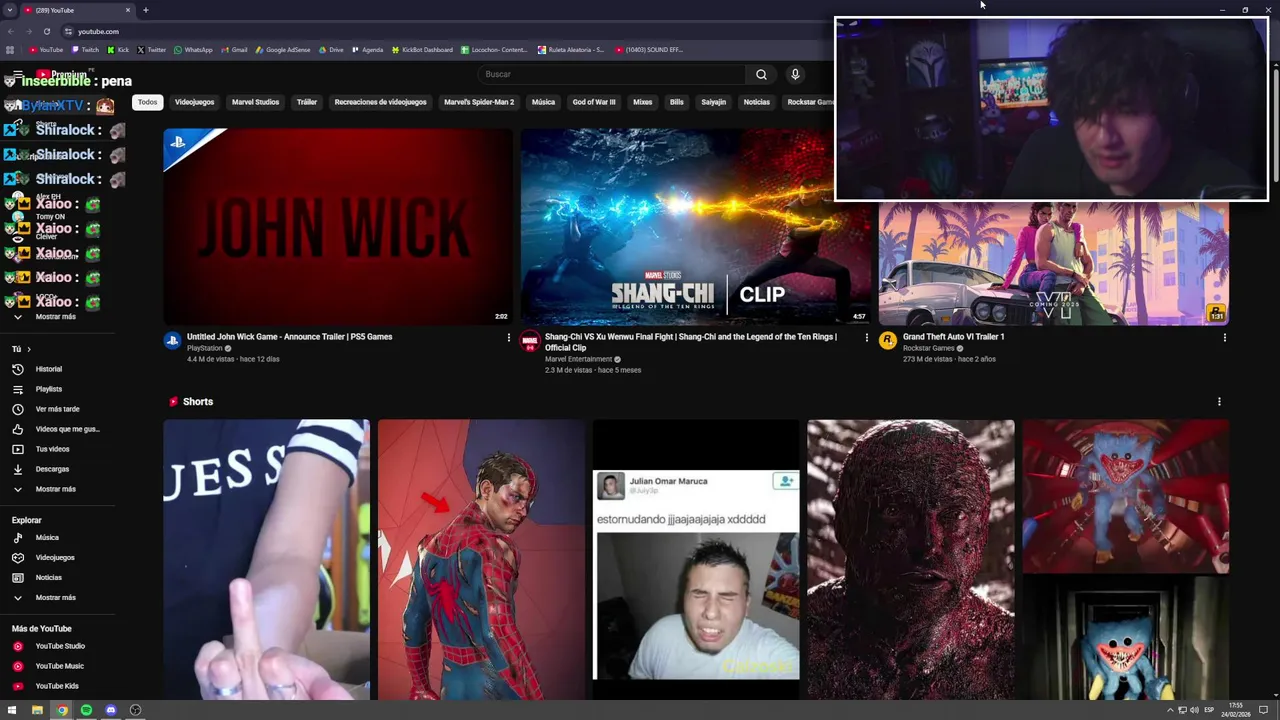Screen dimensions: 1280x720
Task: Open the Spider-Man short thumbnail
Action: tap(481, 560)
